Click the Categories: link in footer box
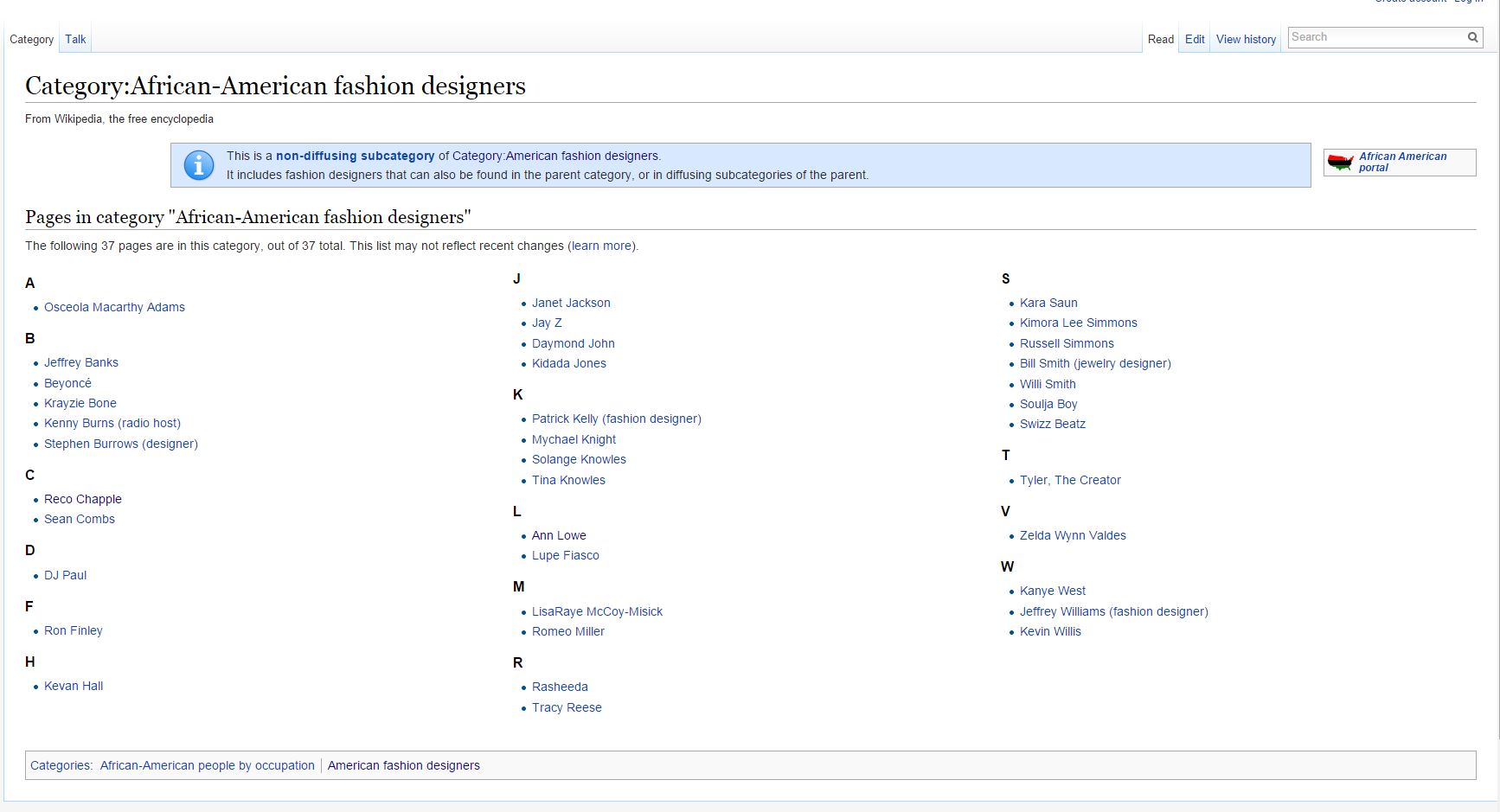This screenshot has height=812, width=1500. tap(60, 765)
